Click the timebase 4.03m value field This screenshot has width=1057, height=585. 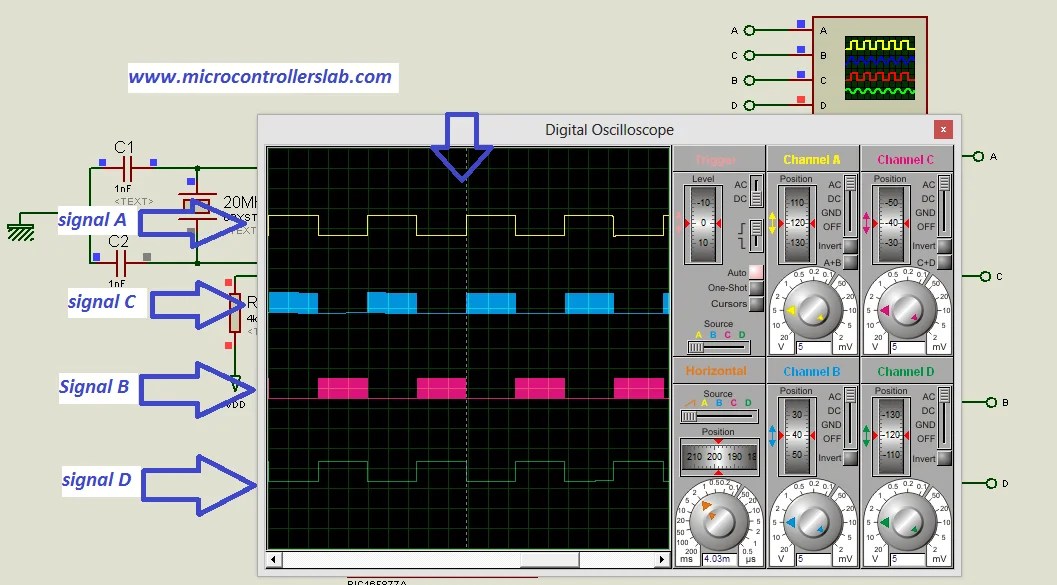[719, 559]
